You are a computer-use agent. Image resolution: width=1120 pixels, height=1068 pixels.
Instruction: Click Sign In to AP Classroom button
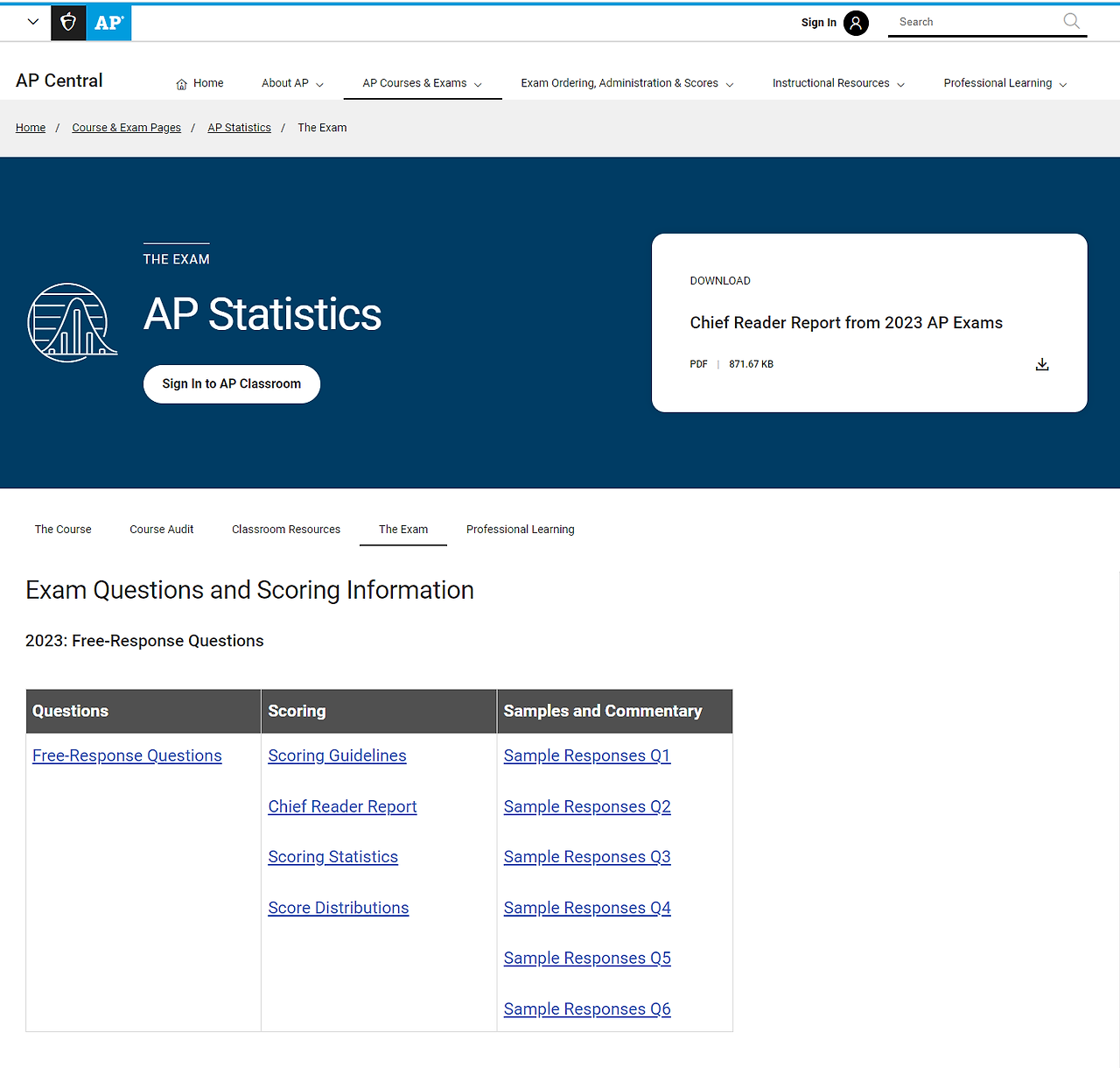pyautogui.click(x=232, y=384)
